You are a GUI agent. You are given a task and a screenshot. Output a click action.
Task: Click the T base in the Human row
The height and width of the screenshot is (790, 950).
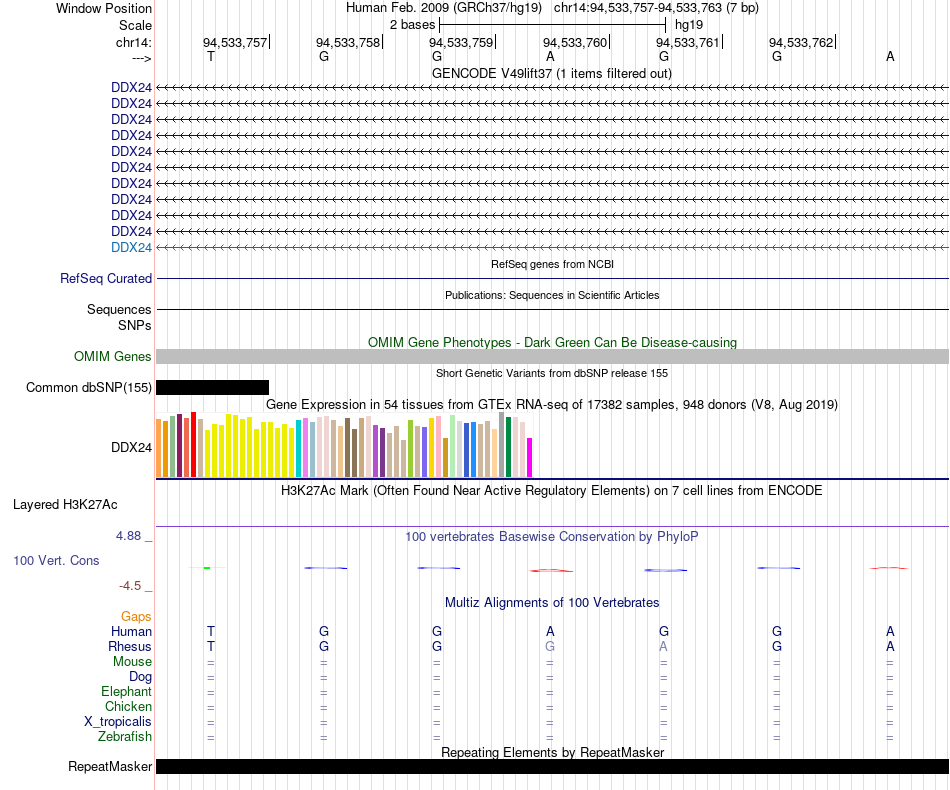coord(211,631)
